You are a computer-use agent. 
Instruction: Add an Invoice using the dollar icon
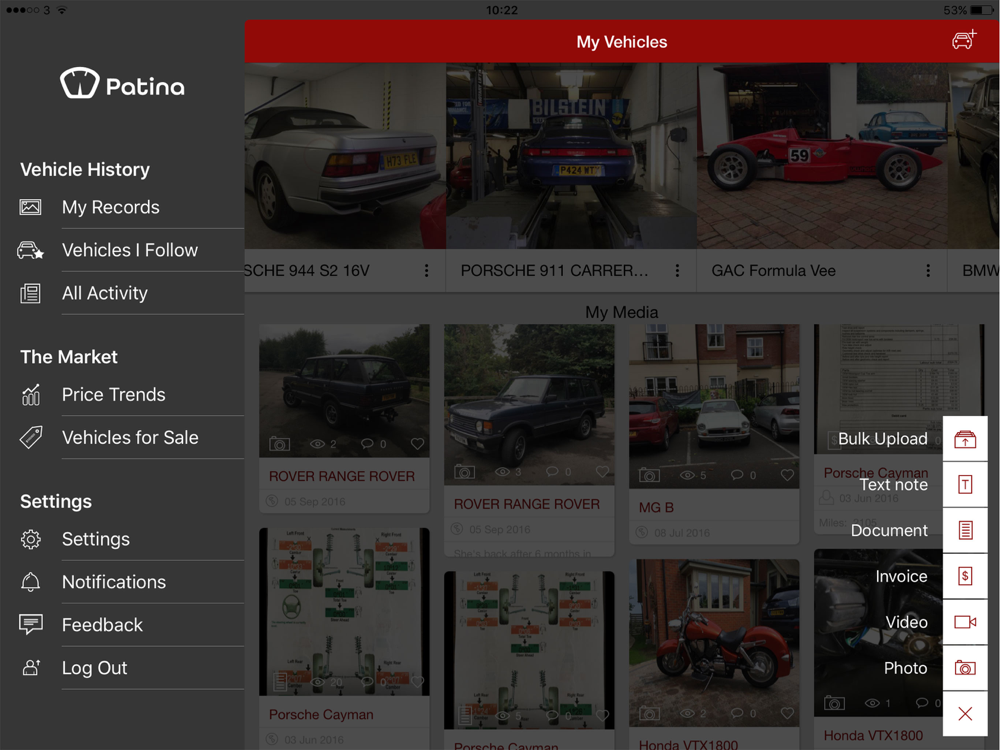(x=965, y=577)
